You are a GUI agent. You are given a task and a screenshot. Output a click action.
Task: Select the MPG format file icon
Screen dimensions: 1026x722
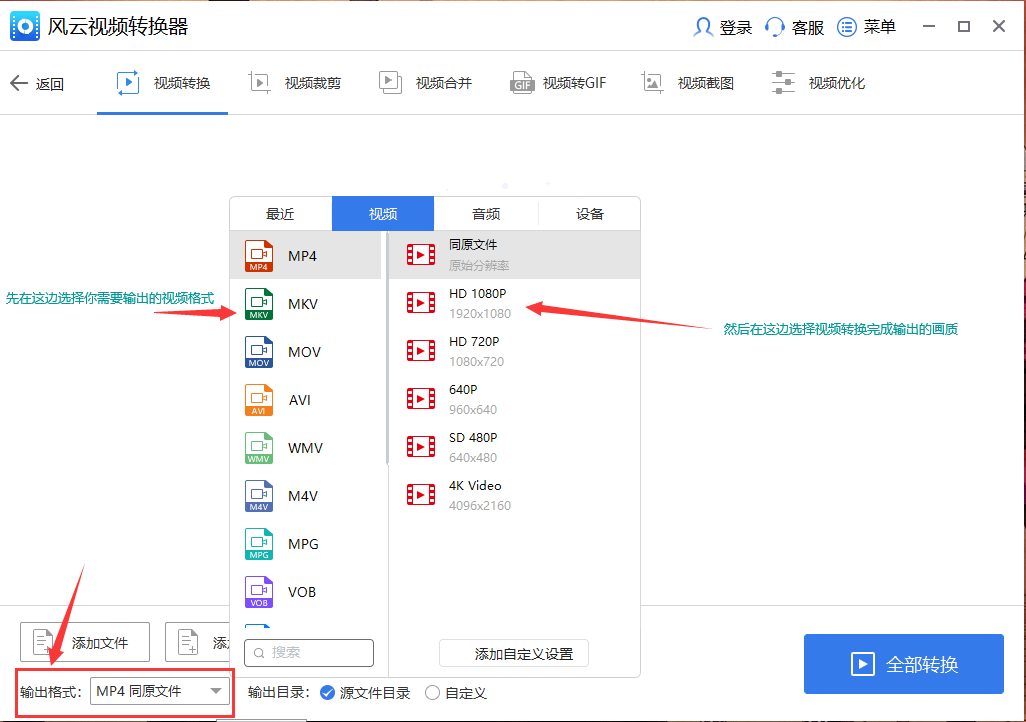tap(259, 544)
